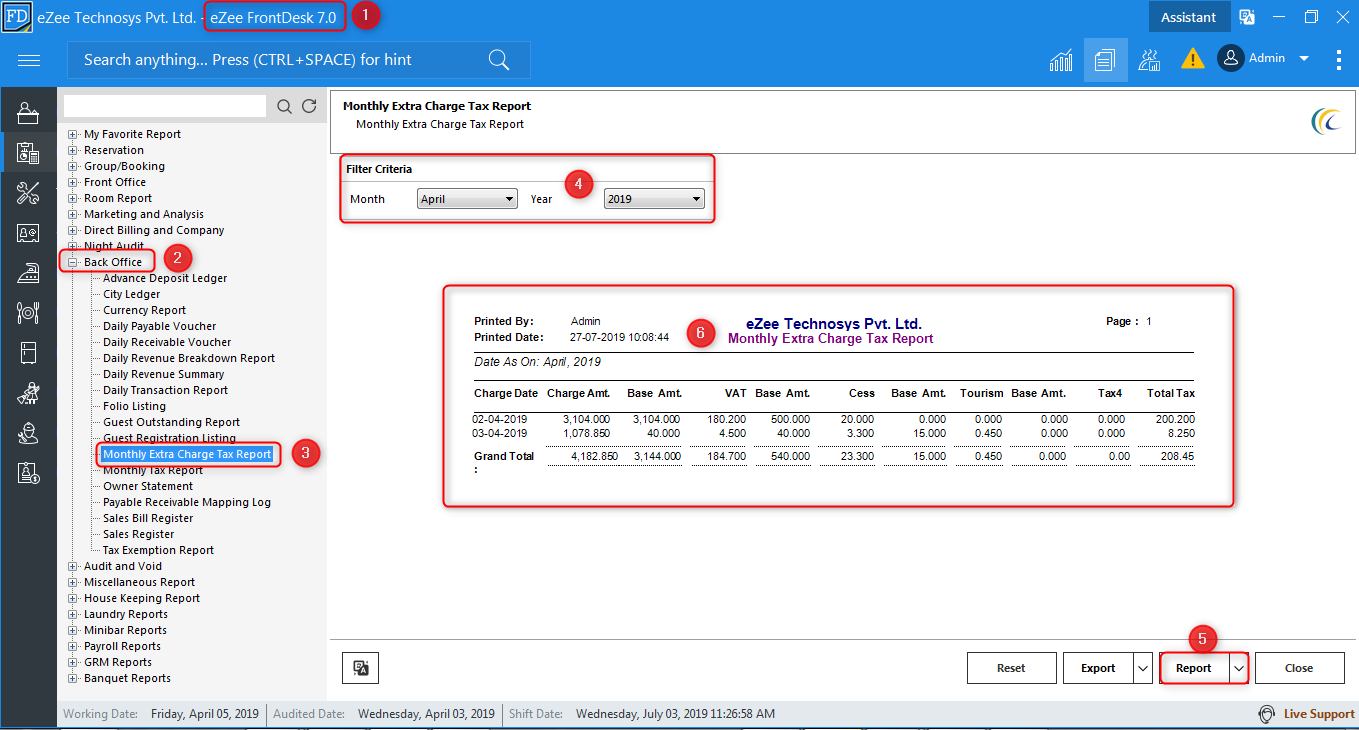
Task: Click the contact card sidebar icon
Action: [x=28, y=233]
